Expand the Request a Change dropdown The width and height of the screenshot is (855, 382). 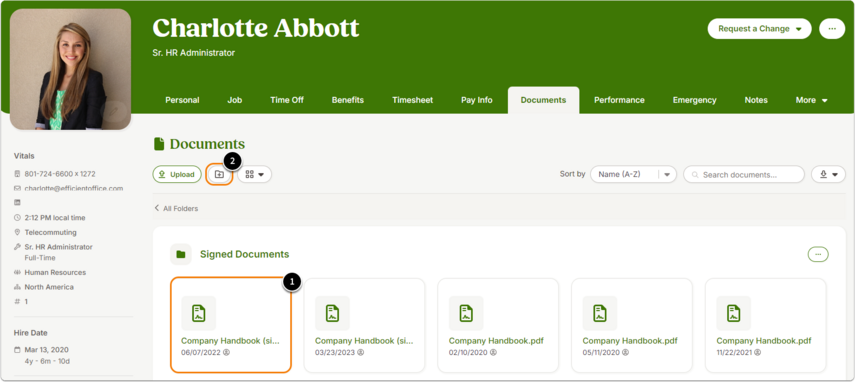[x=760, y=29]
